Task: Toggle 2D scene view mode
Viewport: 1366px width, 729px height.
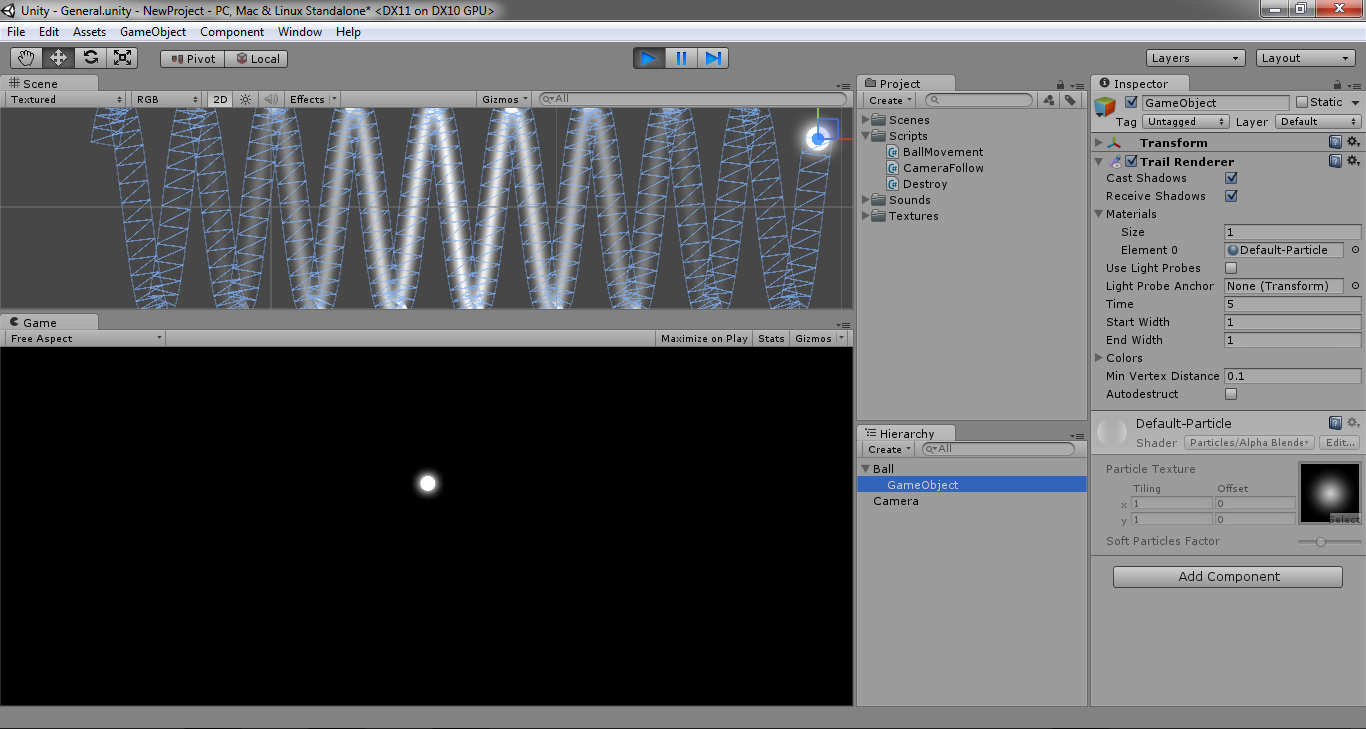Action: tap(220, 99)
